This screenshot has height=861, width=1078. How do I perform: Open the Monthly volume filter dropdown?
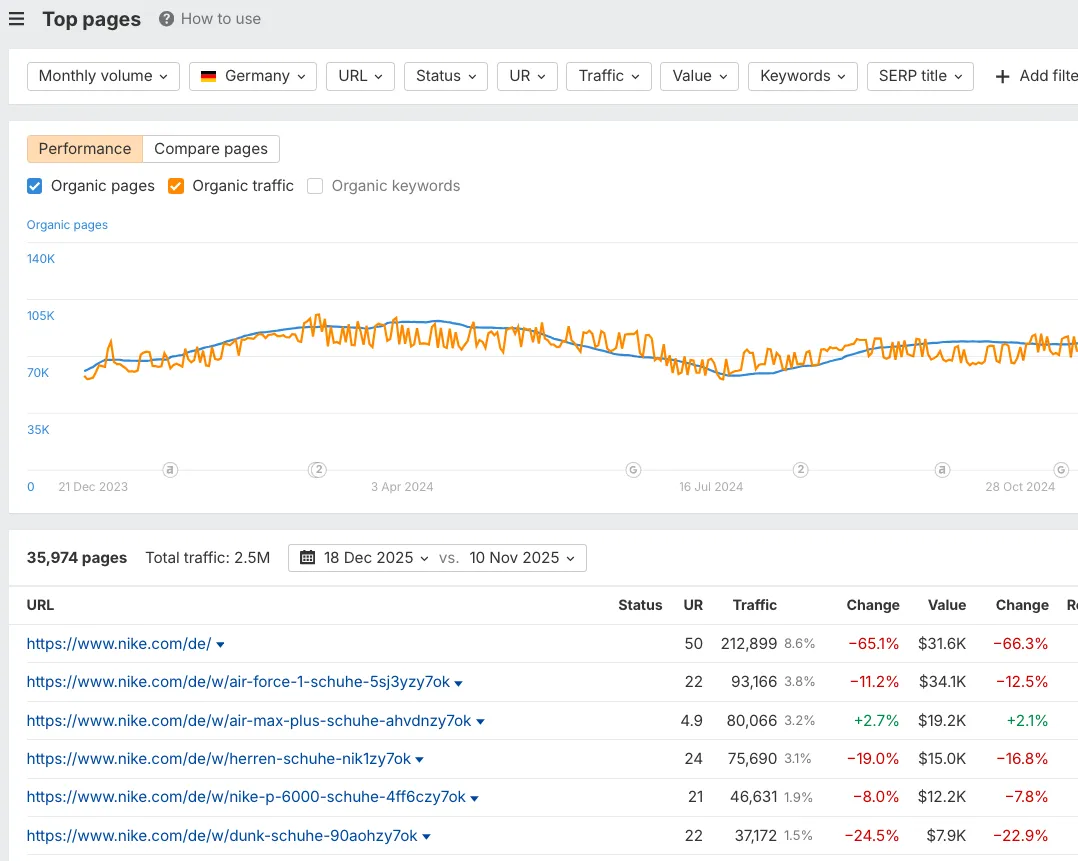[x=102, y=76]
